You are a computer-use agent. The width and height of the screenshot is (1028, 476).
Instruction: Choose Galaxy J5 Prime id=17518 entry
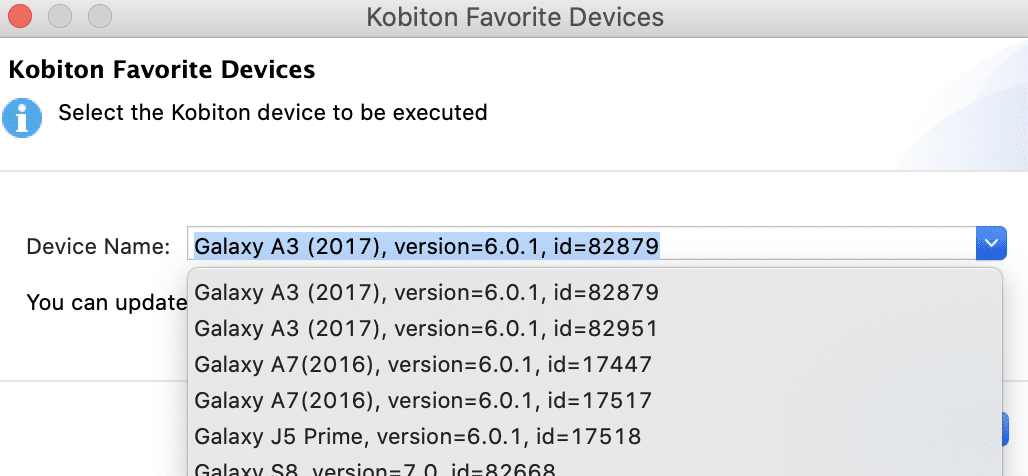pos(418,436)
